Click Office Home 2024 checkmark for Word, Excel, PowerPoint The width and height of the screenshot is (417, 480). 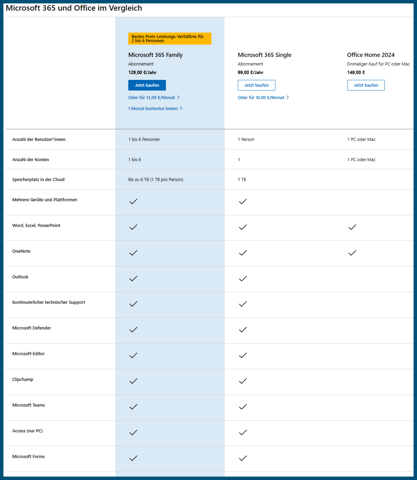coord(352,227)
